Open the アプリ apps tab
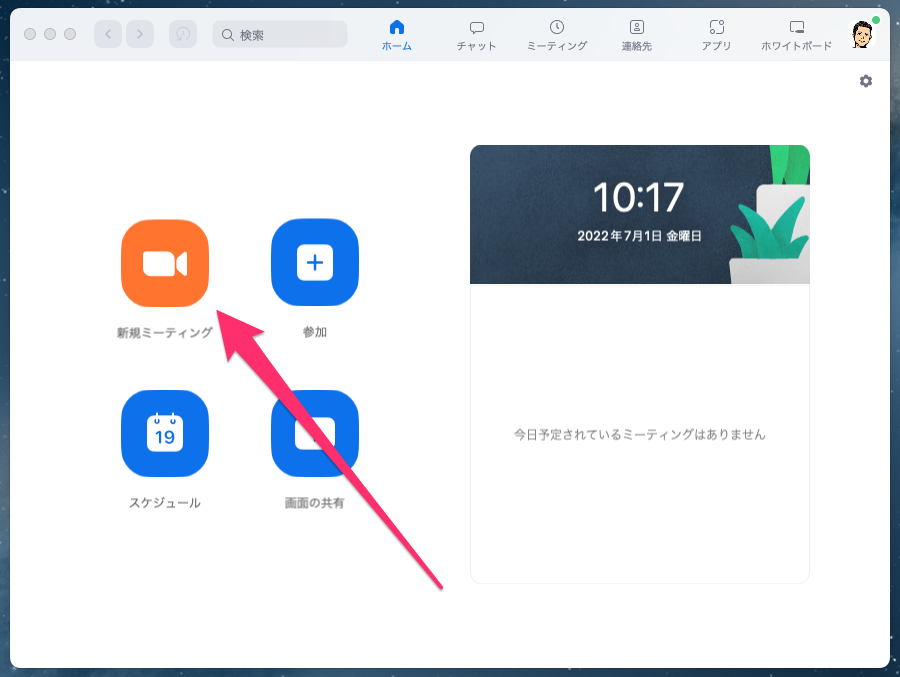Viewport: 900px width, 677px height. coord(716,35)
